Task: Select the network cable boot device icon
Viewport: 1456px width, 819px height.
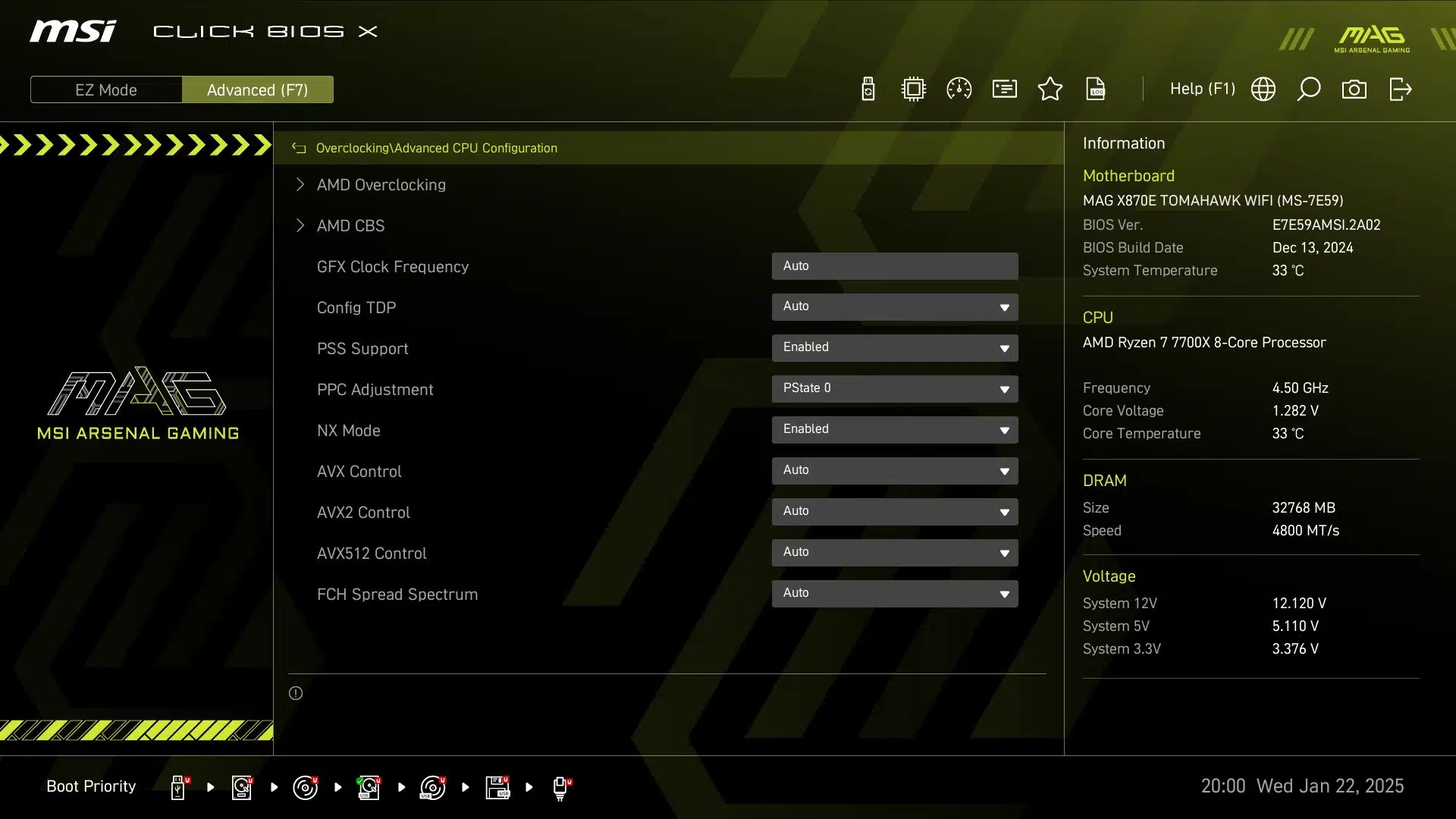Action: [x=561, y=788]
